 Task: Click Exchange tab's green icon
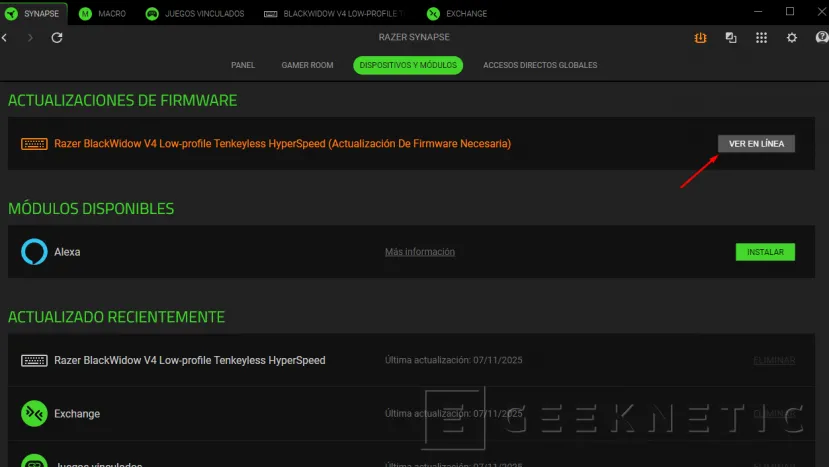click(x=434, y=14)
